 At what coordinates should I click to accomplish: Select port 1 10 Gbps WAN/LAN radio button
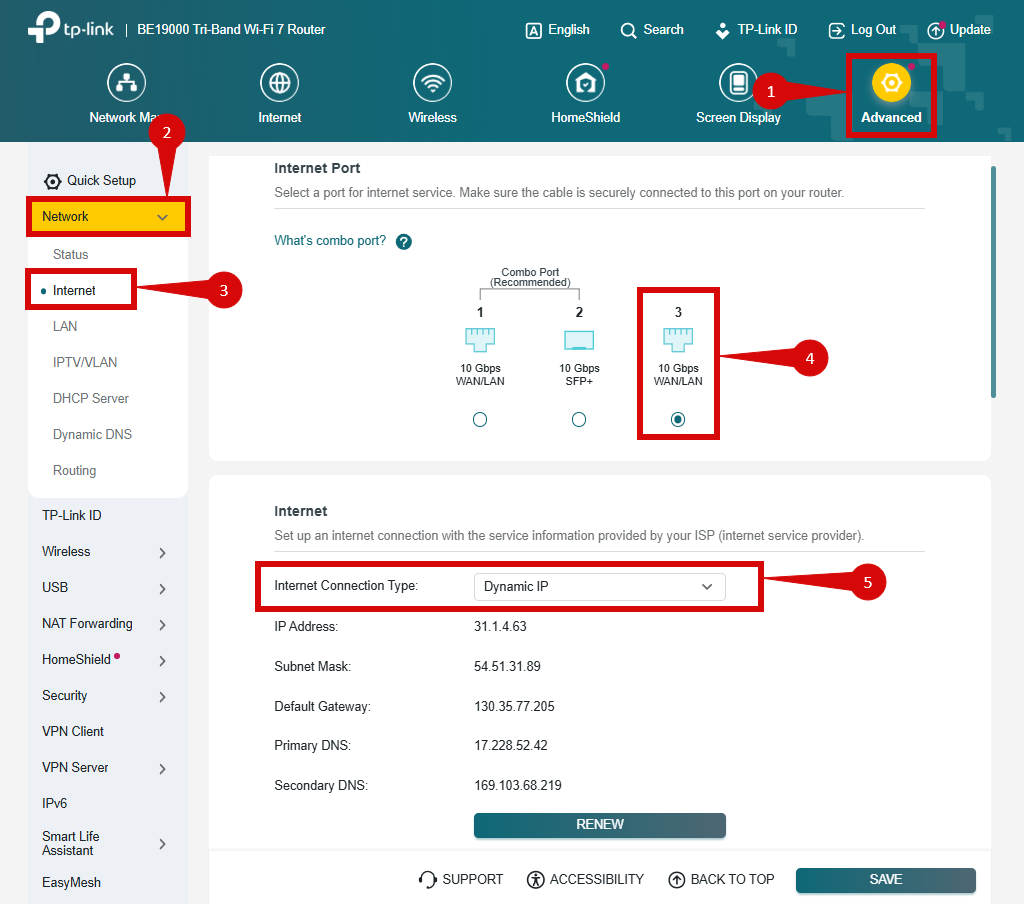(480, 420)
